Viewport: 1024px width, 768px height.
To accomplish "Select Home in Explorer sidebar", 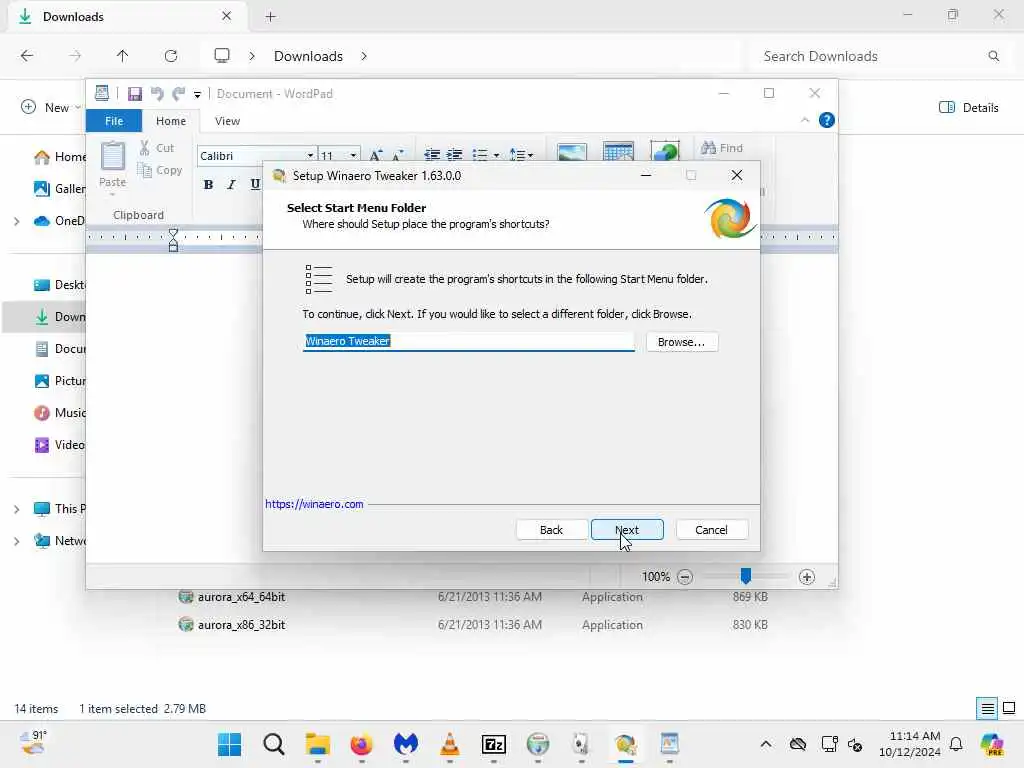I will [59, 157].
